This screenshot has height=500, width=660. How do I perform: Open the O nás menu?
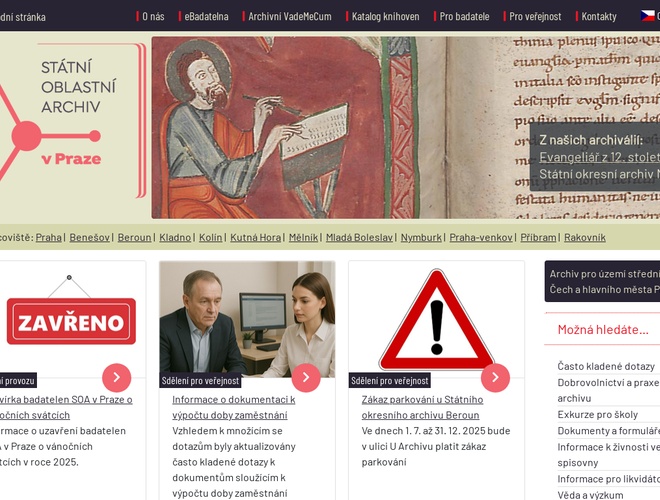tap(153, 17)
